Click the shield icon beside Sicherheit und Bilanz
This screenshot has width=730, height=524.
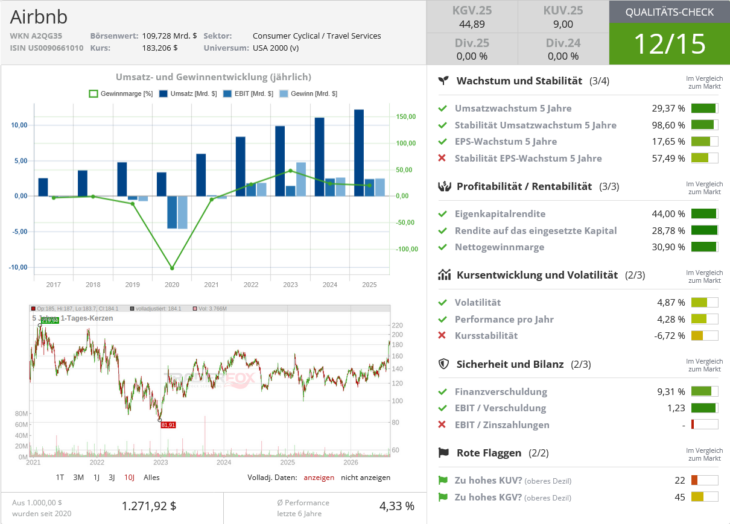point(444,364)
